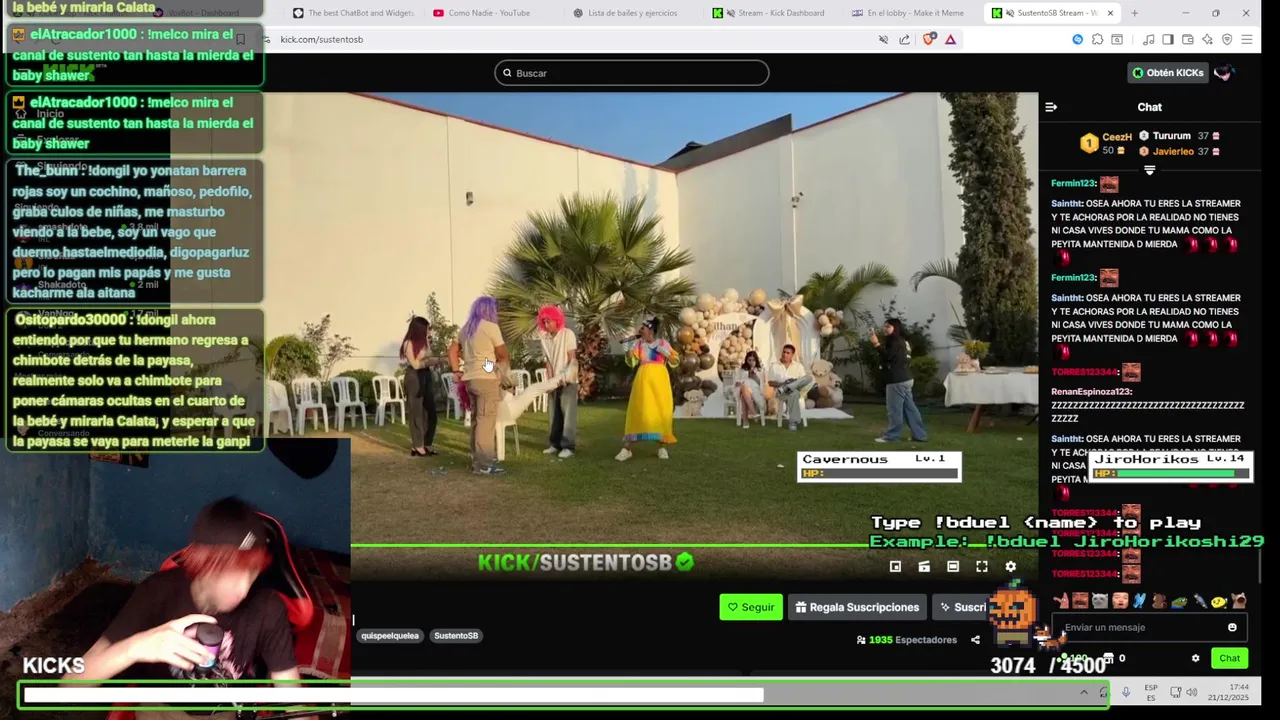Image resolution: width=1280 pixels, height=720 pixels.
Task: Open Brave Rewards triangle icon
Action: [950, 39]
